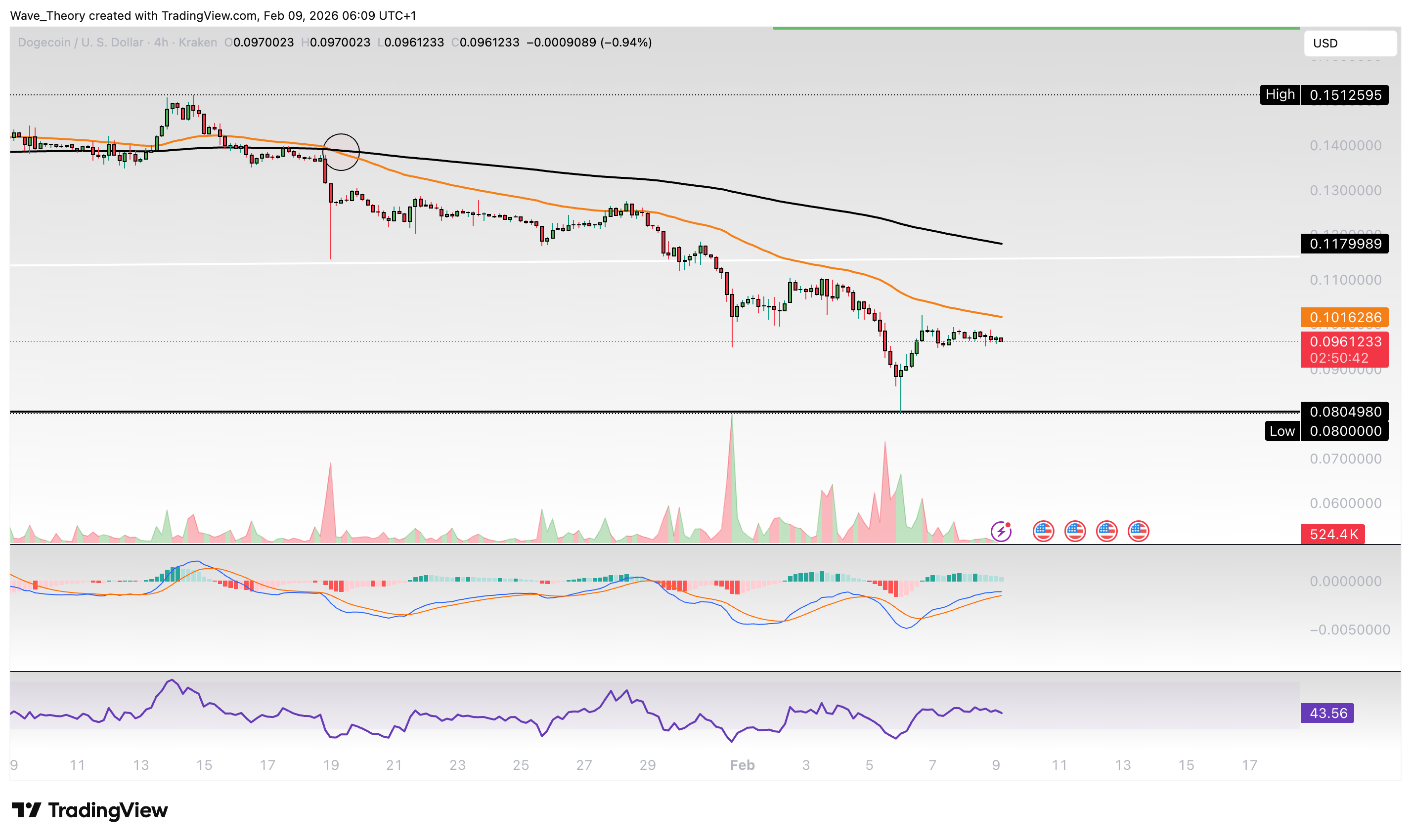This screenshot has width=1411, height=840.
Task: Toggle the black price level 0.1179989
Action: 1345,244
